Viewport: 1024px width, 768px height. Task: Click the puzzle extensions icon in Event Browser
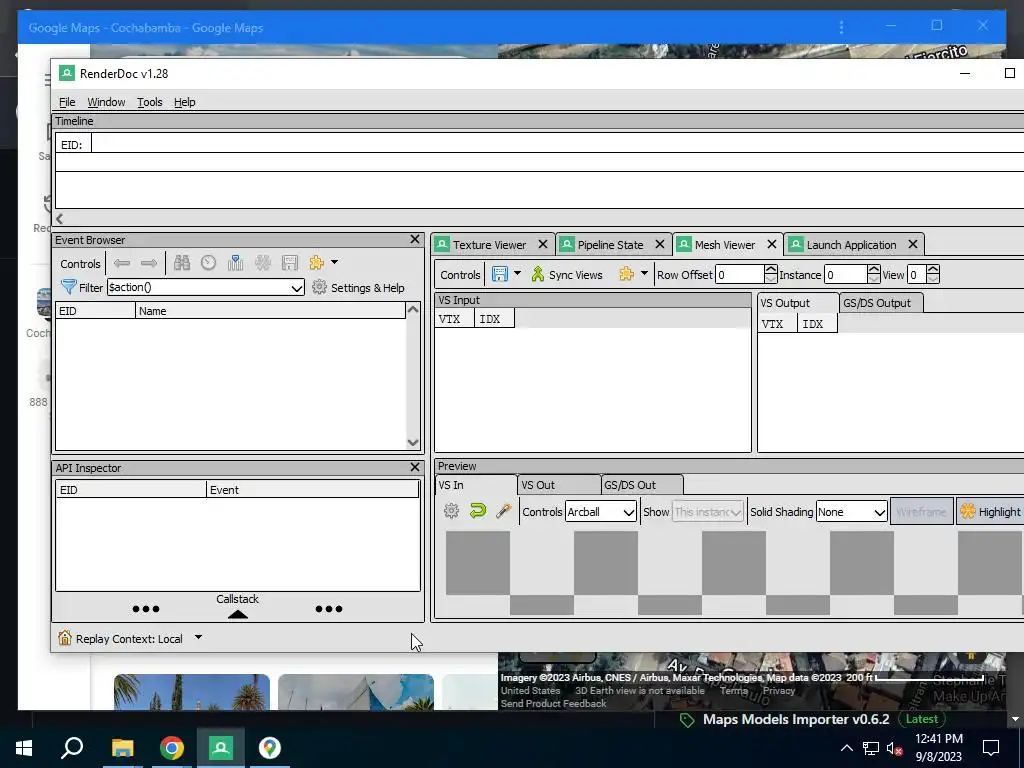317,263
